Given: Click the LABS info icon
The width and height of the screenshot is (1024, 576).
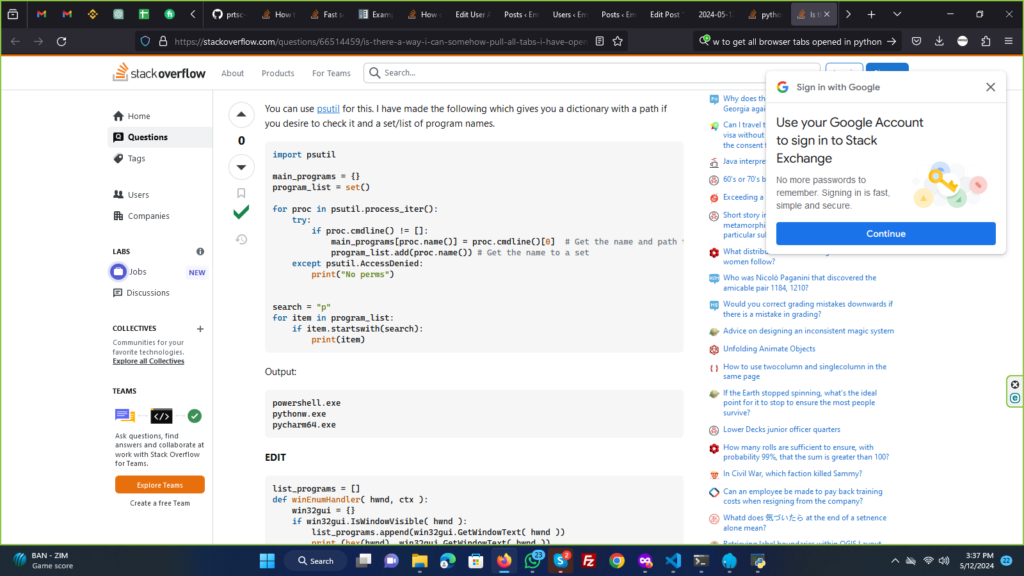Looking at the screenshot, I should (x=200, y=252).
